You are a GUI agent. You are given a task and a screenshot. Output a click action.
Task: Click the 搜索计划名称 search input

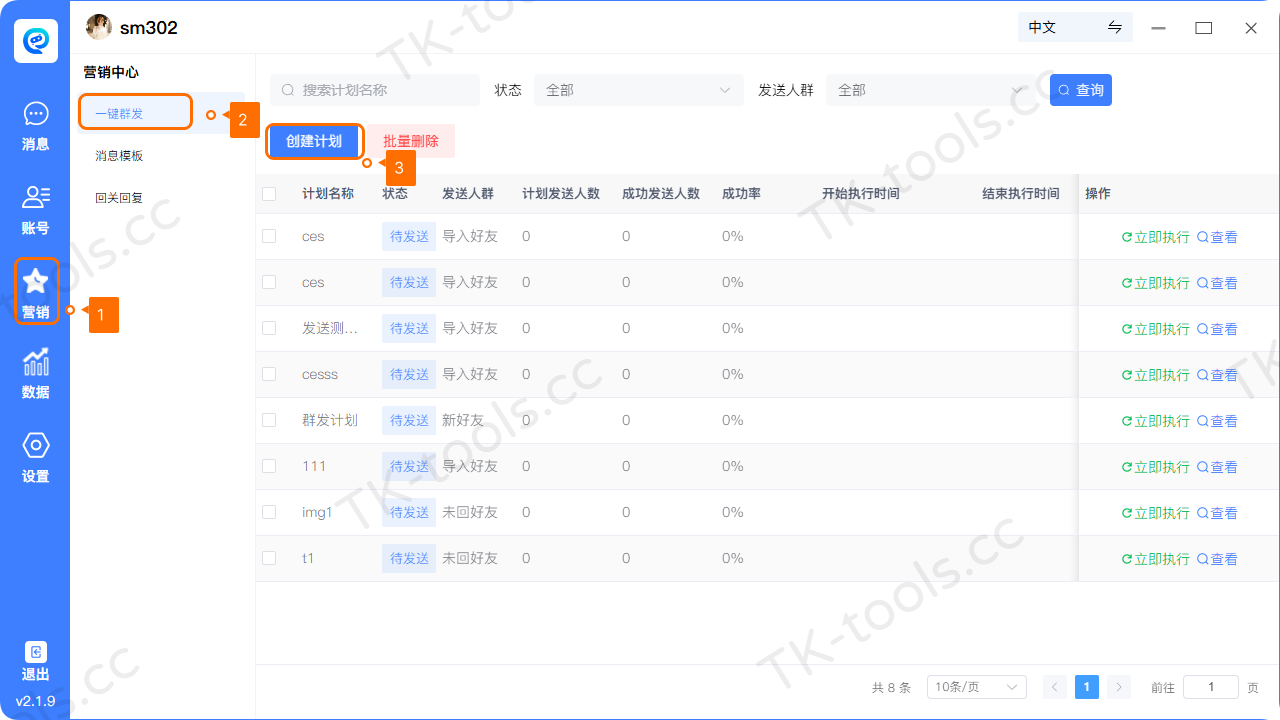tap(375, 90)
